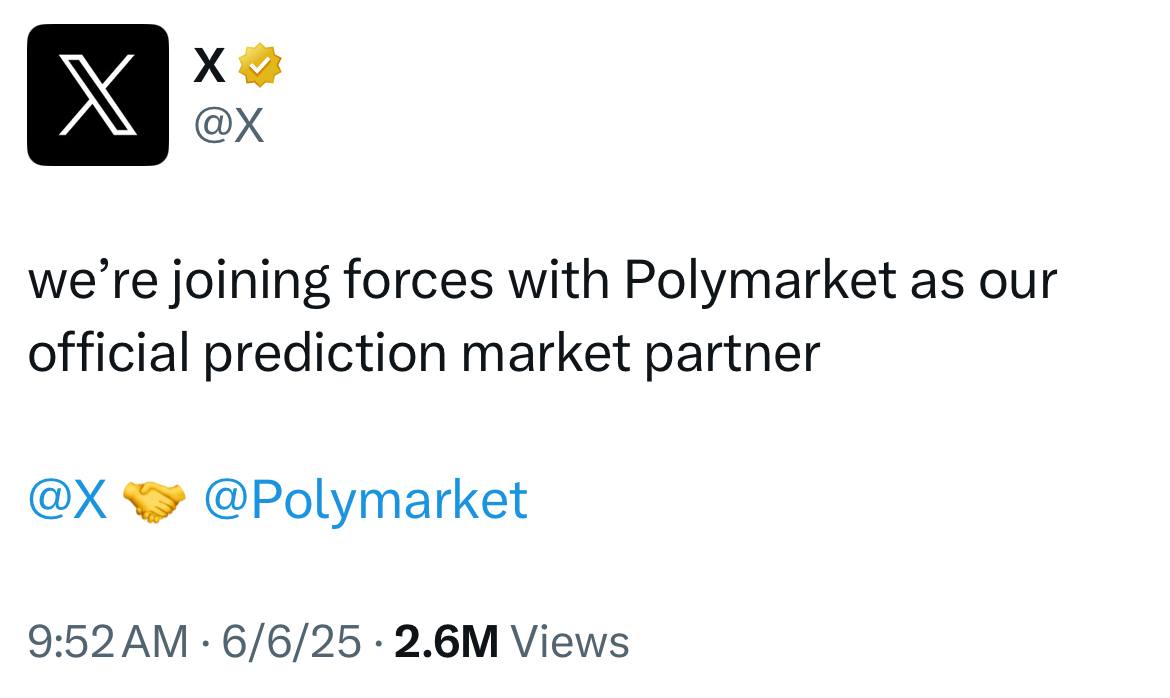
Task: Click the word "with" in tweet text
Action: click(x=559, y=279)
